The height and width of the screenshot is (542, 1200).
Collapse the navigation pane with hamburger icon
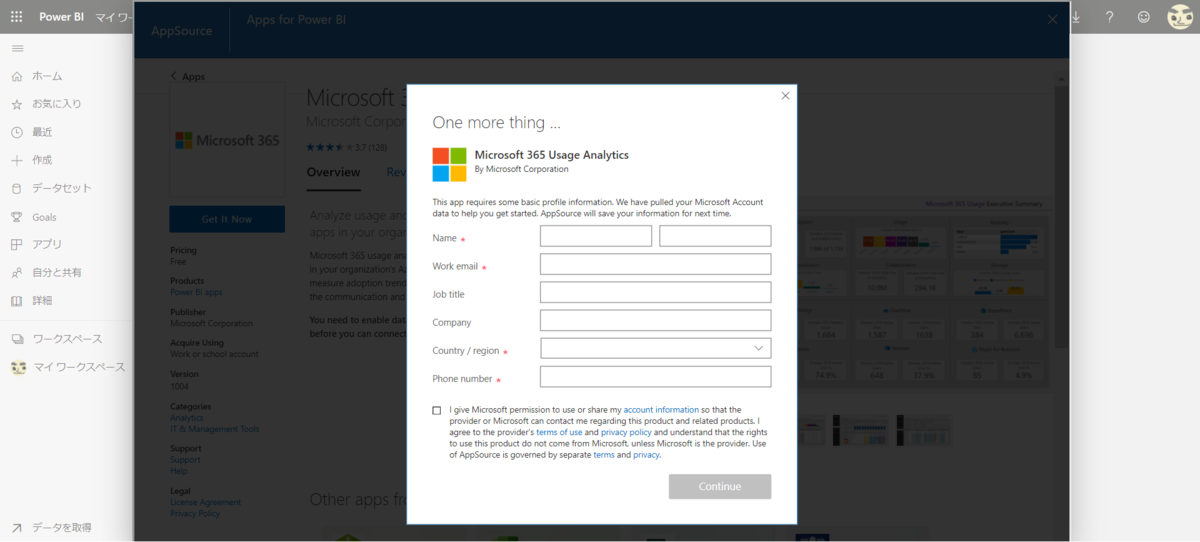tap(16, 48)
